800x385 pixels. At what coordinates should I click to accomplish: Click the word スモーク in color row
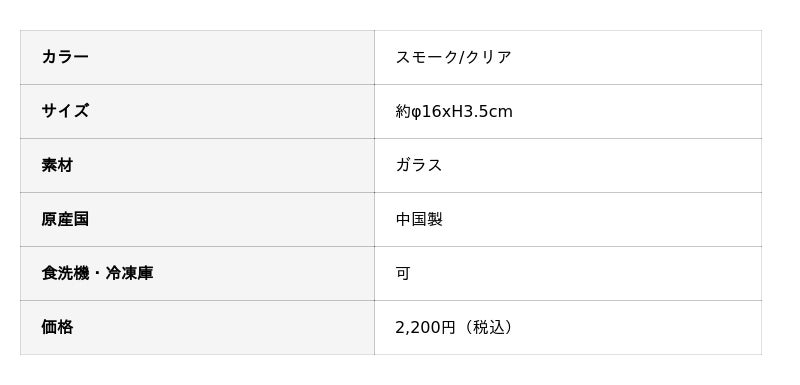click(x=427, y=57)
